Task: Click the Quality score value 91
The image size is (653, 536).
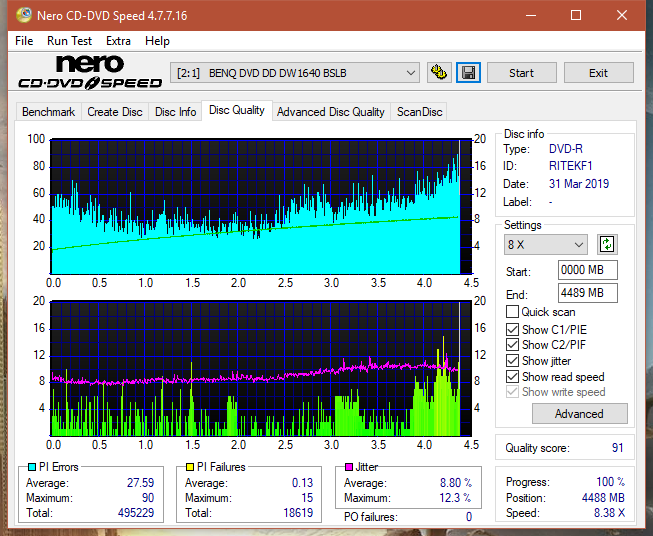Action: click(618, 448)
